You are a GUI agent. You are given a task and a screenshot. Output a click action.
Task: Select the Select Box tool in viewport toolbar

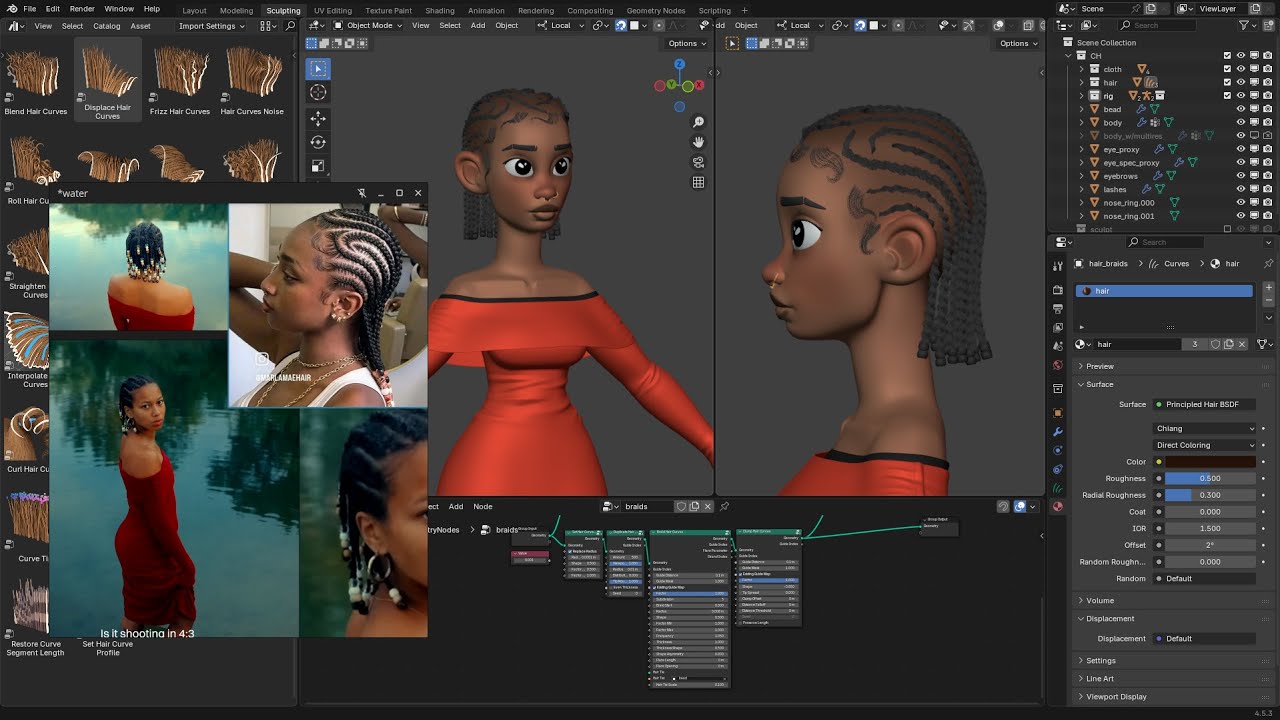(x=318, y=68)
